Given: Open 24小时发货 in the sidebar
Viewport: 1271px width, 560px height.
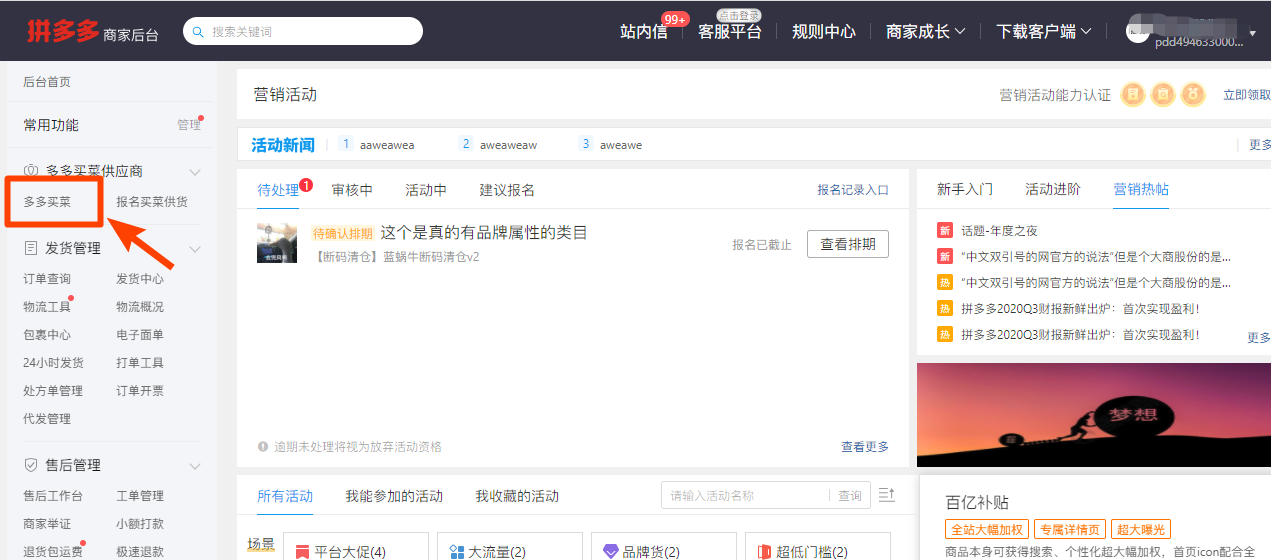Looking at the screenshot, I should coord(53,363).
